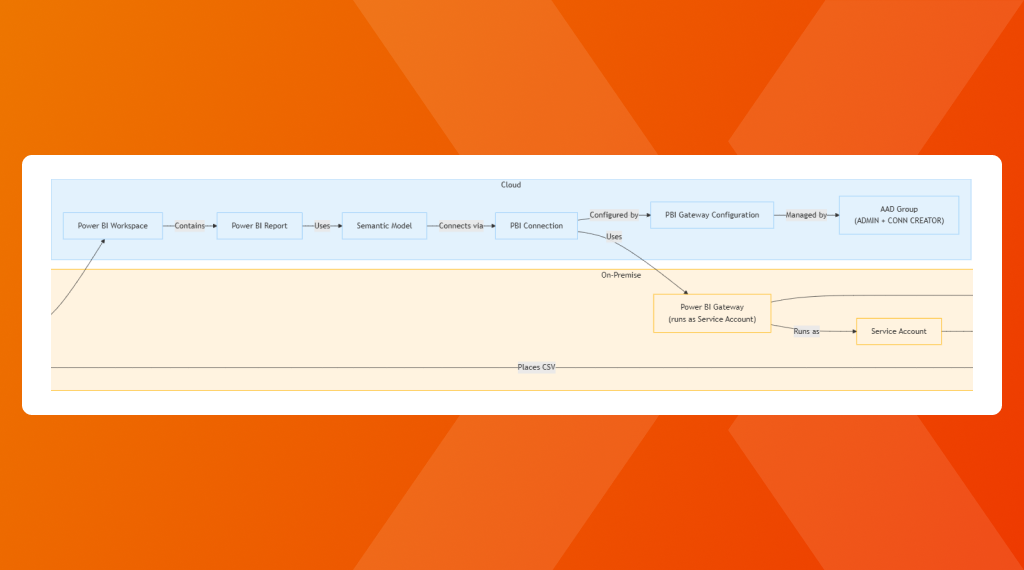Viewport: 1024px width, 570px height.
Task: Click the "On-Premise" group title
Action: [x=621, y=276]
